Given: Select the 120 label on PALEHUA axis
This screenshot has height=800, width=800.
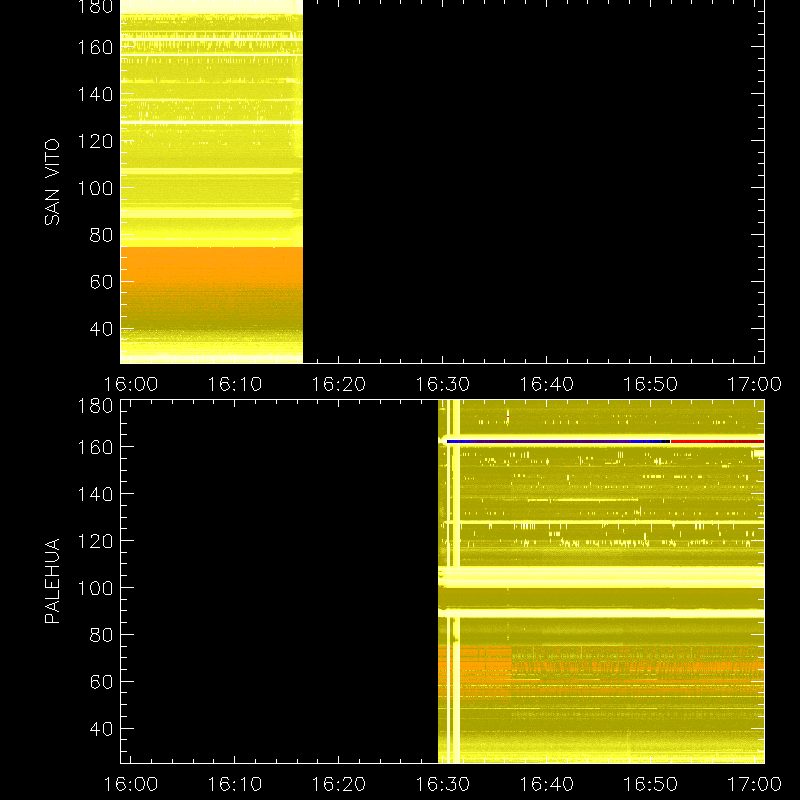Looking at the screenshot, I should [x=95, y=541].
